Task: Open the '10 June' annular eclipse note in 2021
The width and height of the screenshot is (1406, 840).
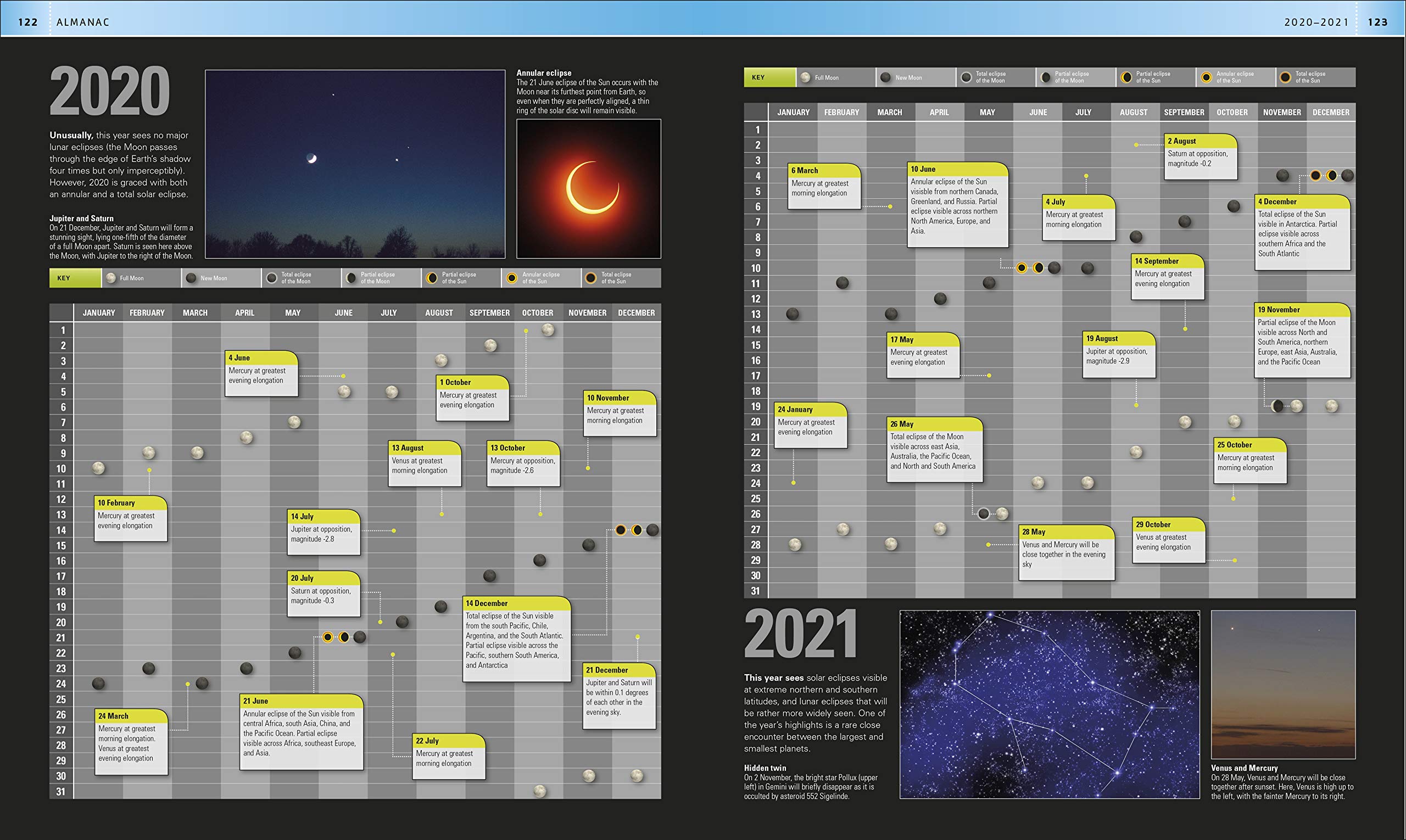Action: pos(957,205)
